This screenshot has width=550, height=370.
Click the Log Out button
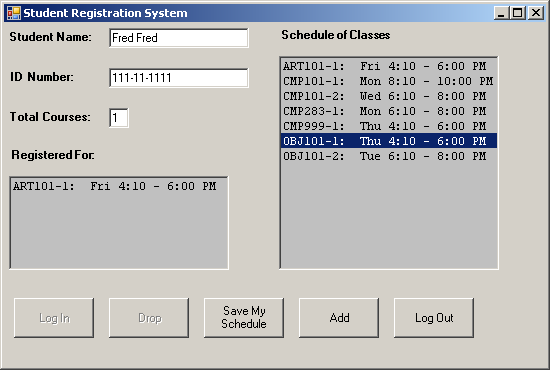pos(434,318)
